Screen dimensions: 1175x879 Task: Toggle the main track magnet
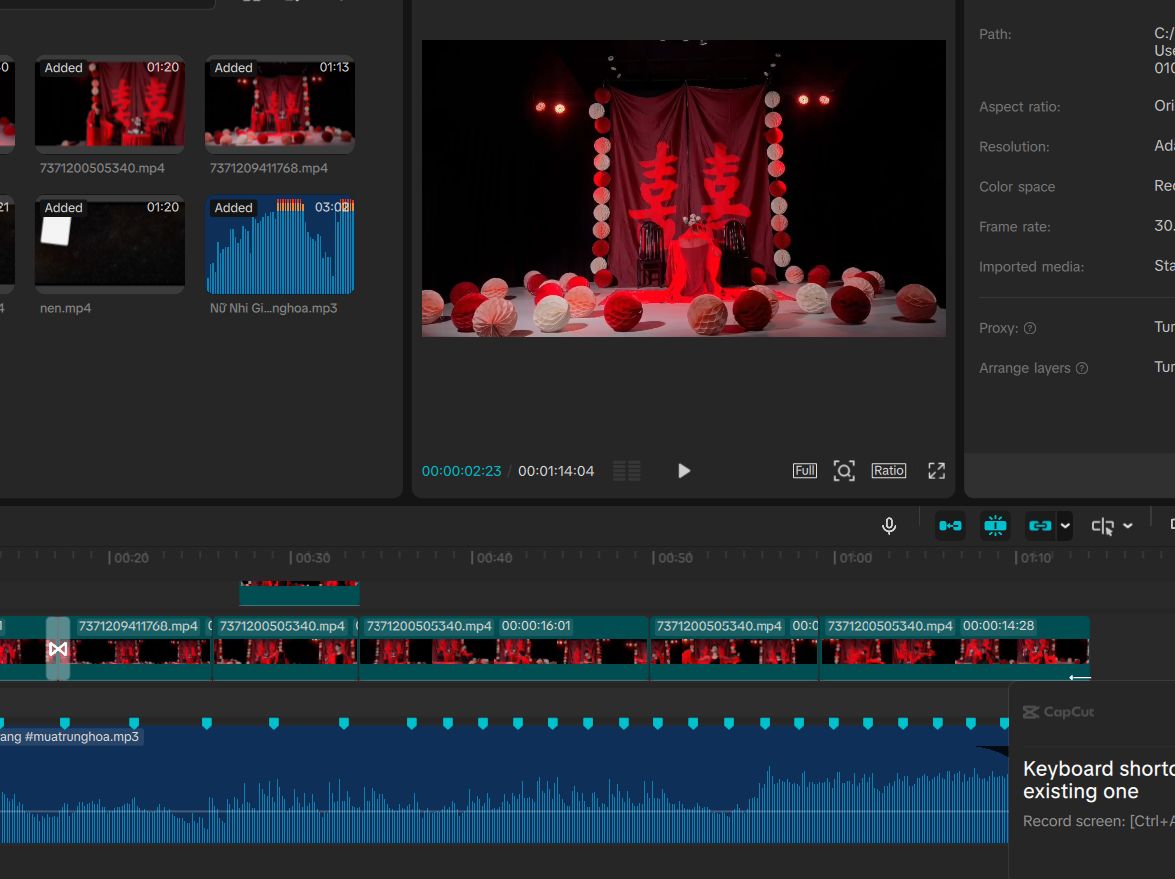click(950, 526)
